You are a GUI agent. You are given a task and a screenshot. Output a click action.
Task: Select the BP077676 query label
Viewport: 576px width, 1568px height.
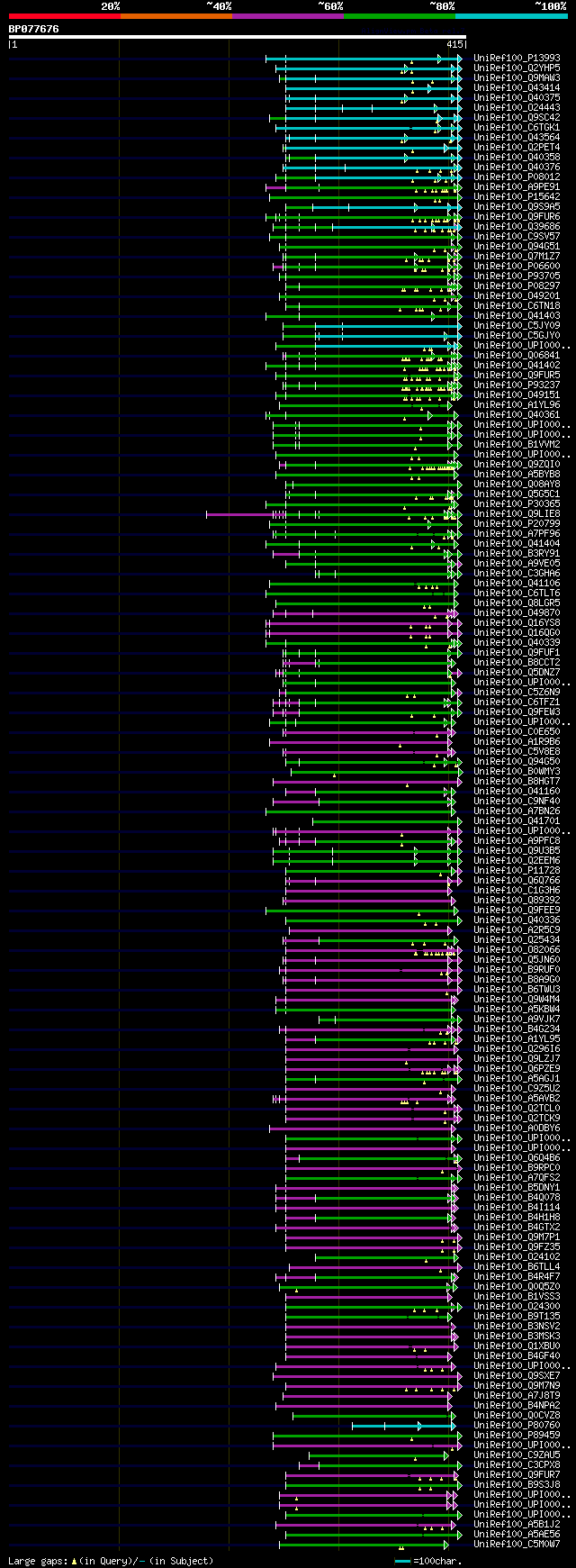pyautogui.click(x=34, y=29)
